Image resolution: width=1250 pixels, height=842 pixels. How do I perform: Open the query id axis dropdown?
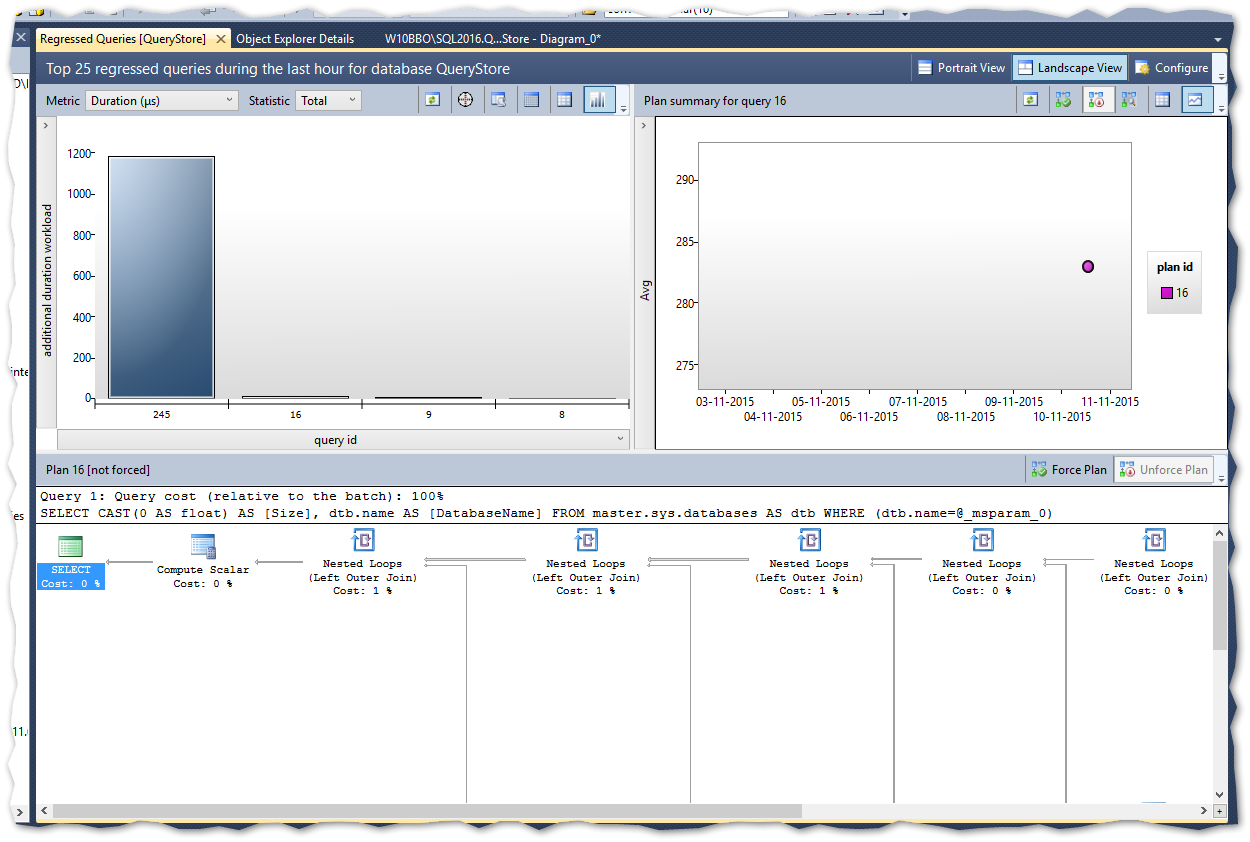click(x=343, y=440)
